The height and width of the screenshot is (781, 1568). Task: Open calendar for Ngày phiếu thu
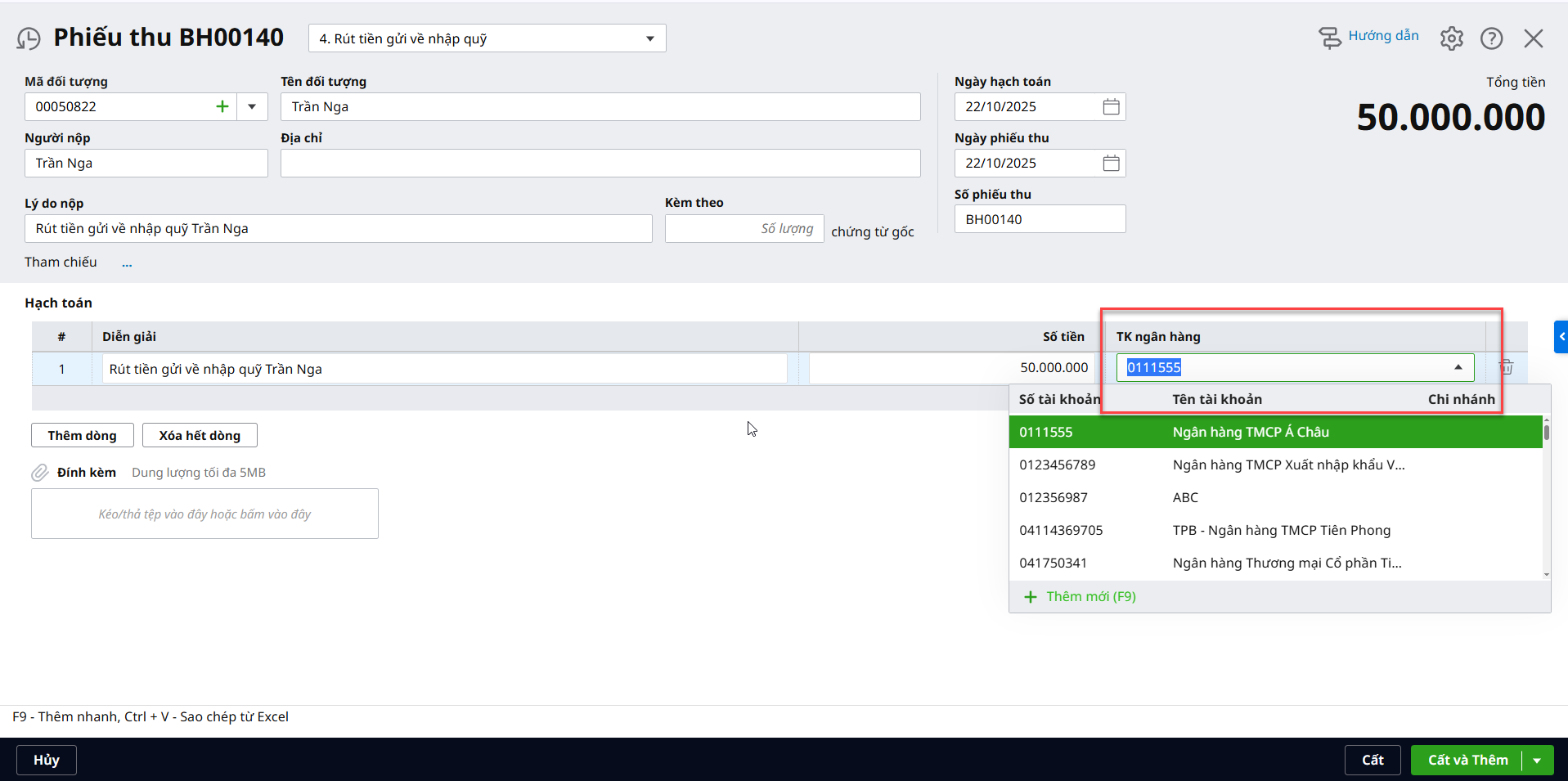(1110, 163)
